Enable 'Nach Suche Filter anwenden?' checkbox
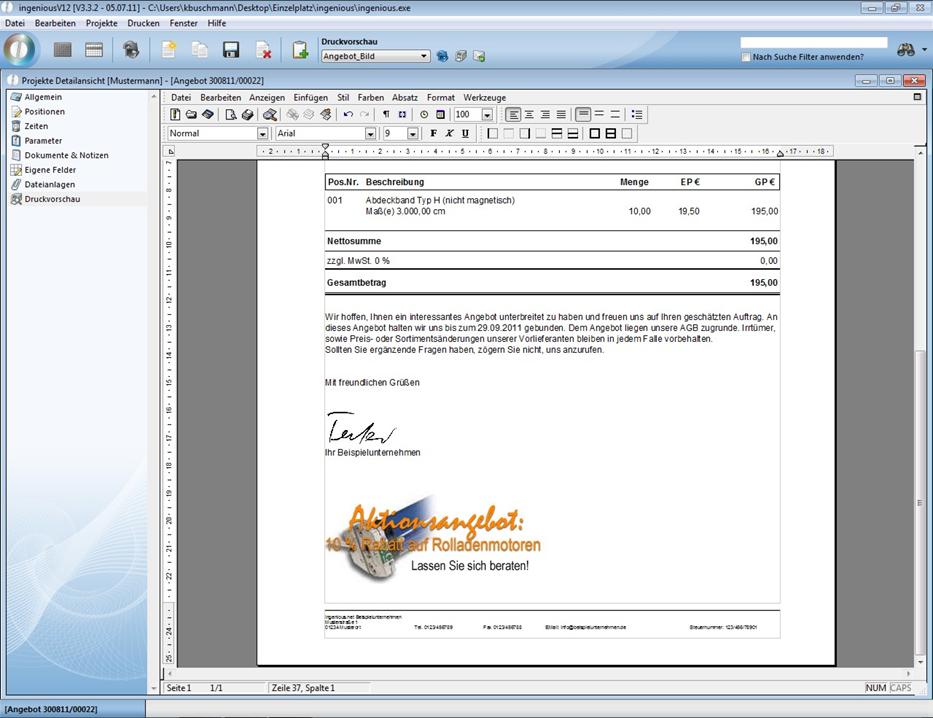The width and height of the screenshot is (933, 718). pos(746,57)
